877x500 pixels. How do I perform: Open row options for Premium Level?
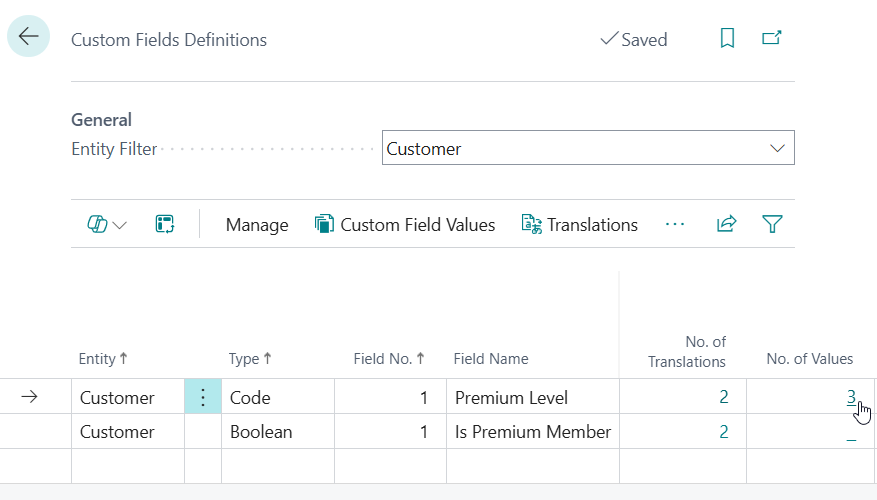pos(203,397)
